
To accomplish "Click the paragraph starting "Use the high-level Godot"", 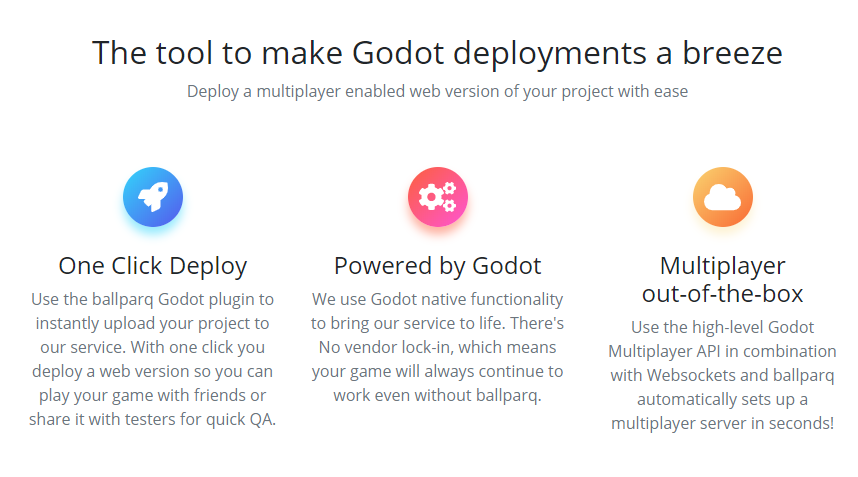I will [x=722, y=375].
